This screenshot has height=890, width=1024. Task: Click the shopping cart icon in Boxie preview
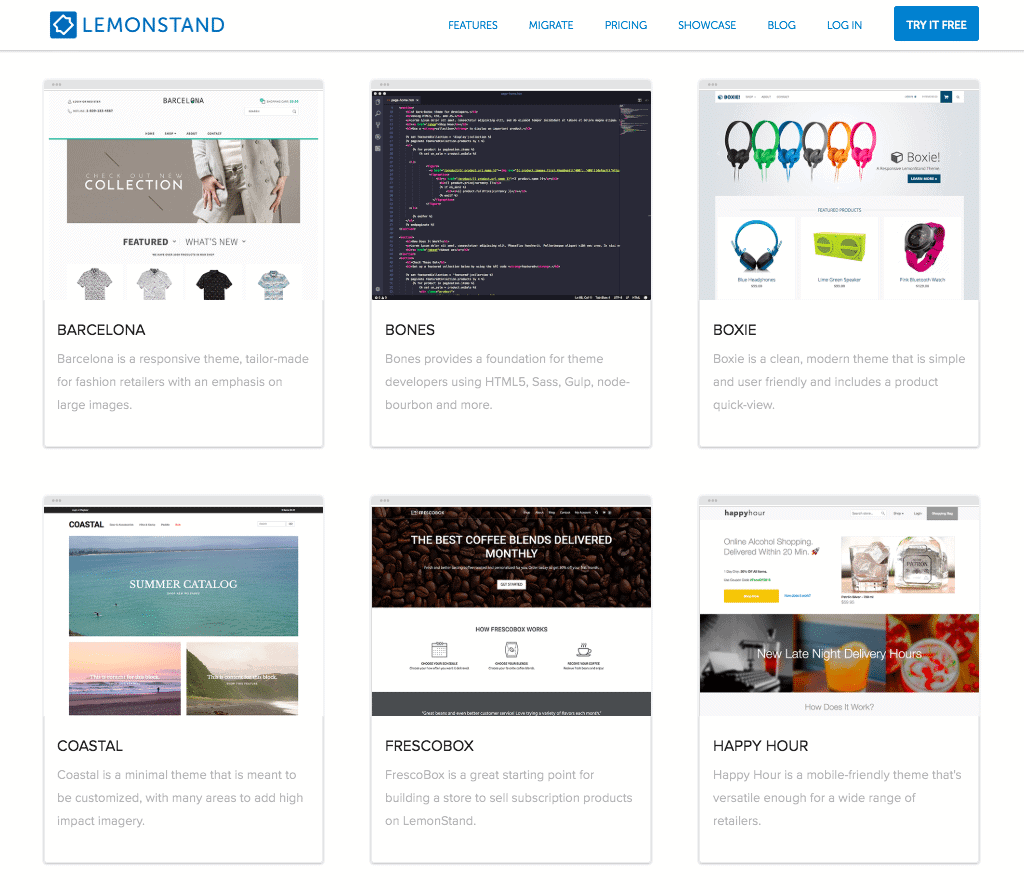(x=946, y=97)
